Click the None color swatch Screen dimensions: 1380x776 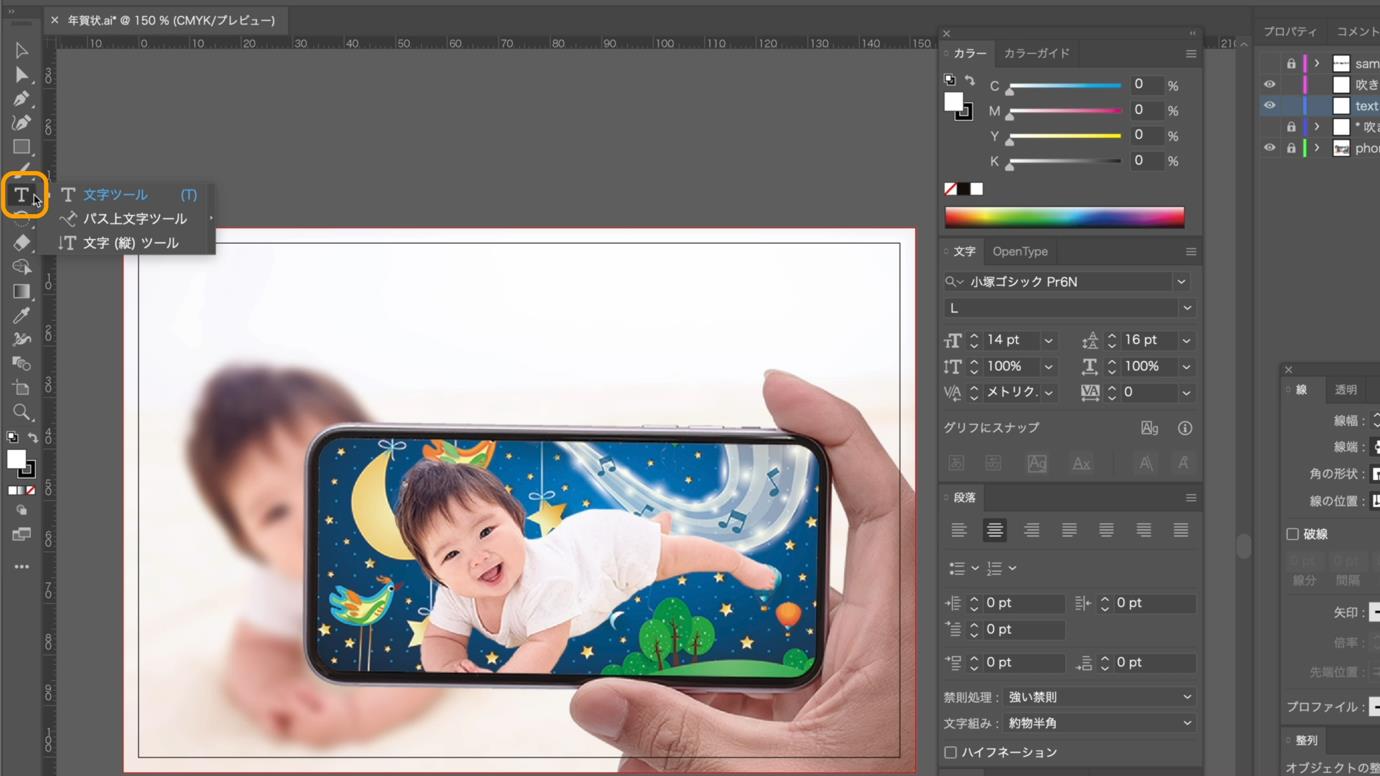point(951,189)
